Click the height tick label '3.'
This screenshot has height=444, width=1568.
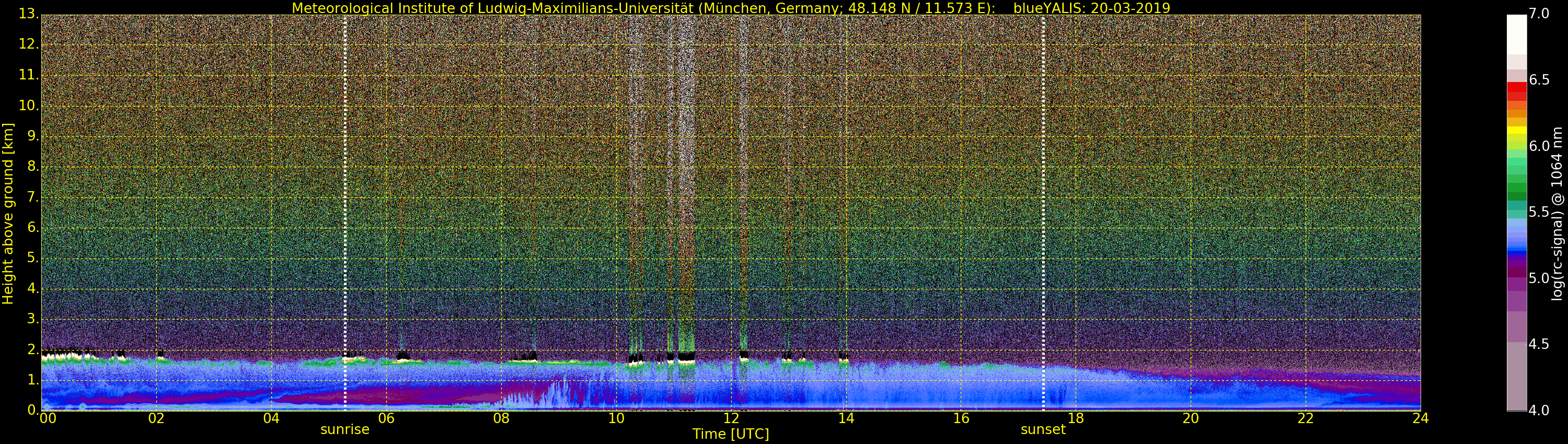pyautogui.click(x=33, y=319)
